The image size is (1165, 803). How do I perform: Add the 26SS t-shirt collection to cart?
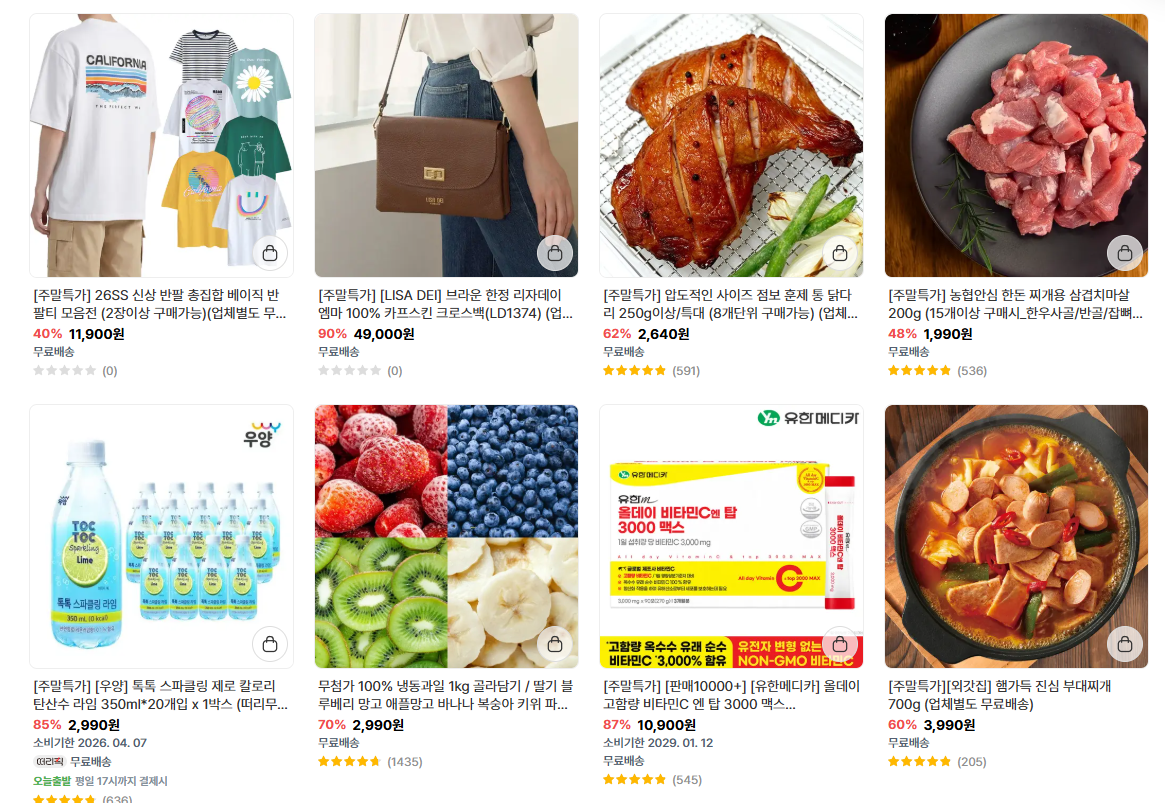click(x=270, y=253)
